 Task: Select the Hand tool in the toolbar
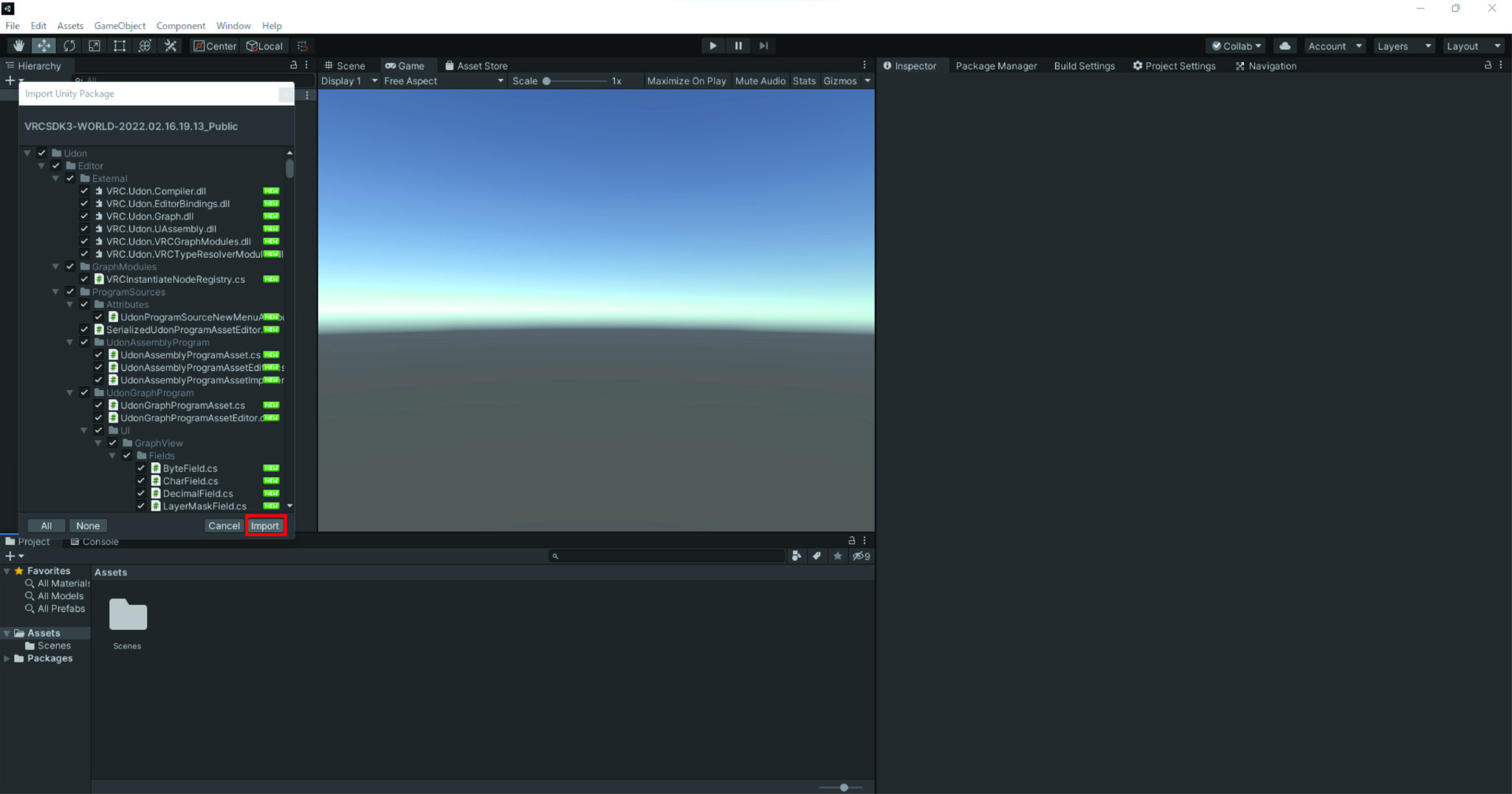[x=18, y=45]
